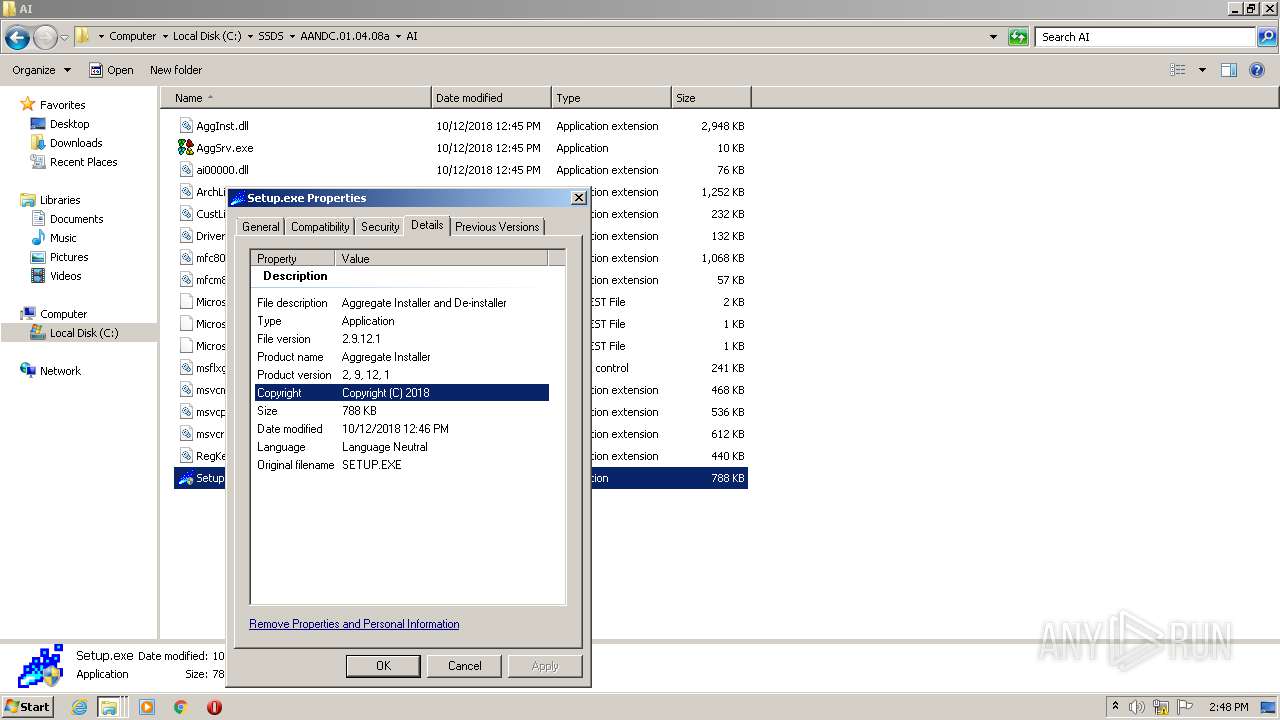Switch to the General tab
Viewport: 1280px width, 720px height.
(261, 227)
